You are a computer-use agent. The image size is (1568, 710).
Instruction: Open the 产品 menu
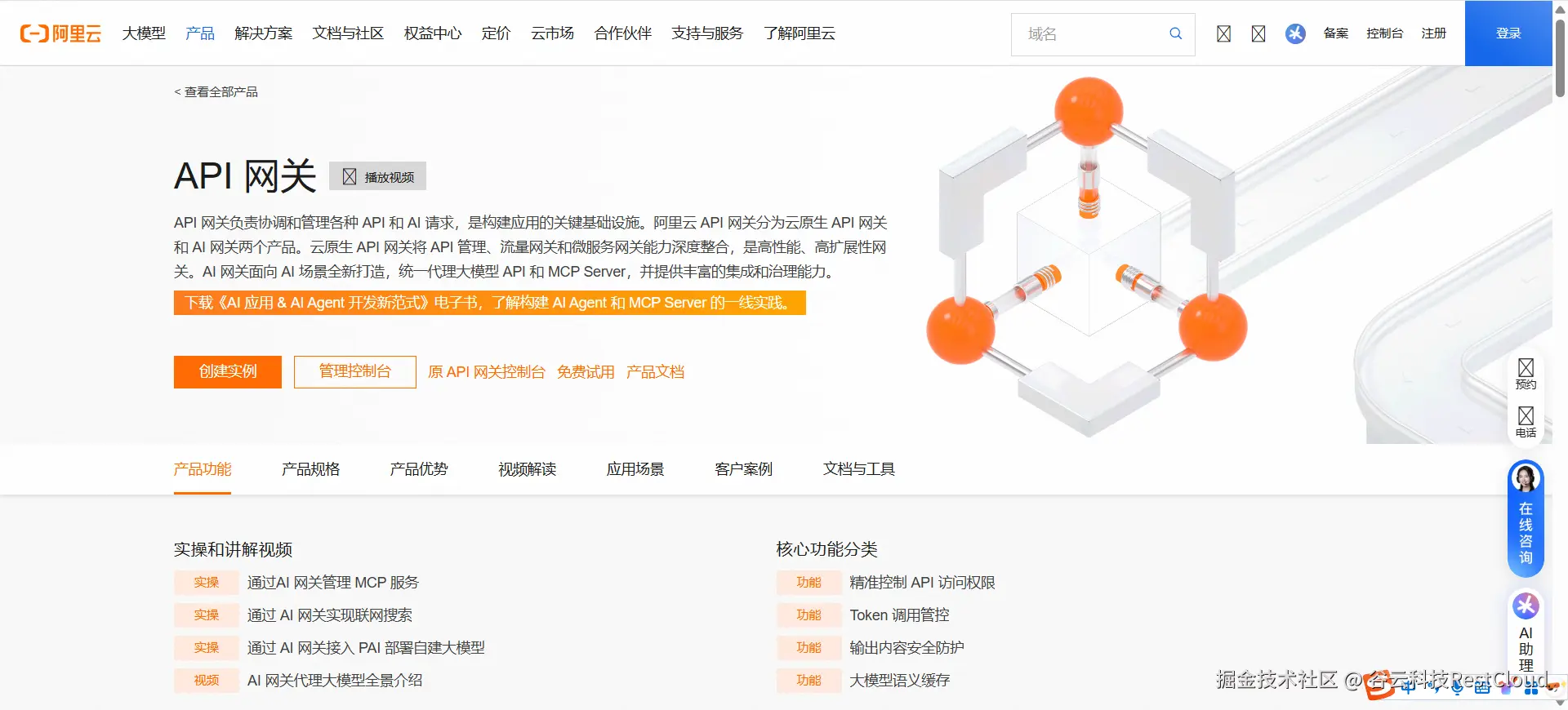(x=200, y=33)
